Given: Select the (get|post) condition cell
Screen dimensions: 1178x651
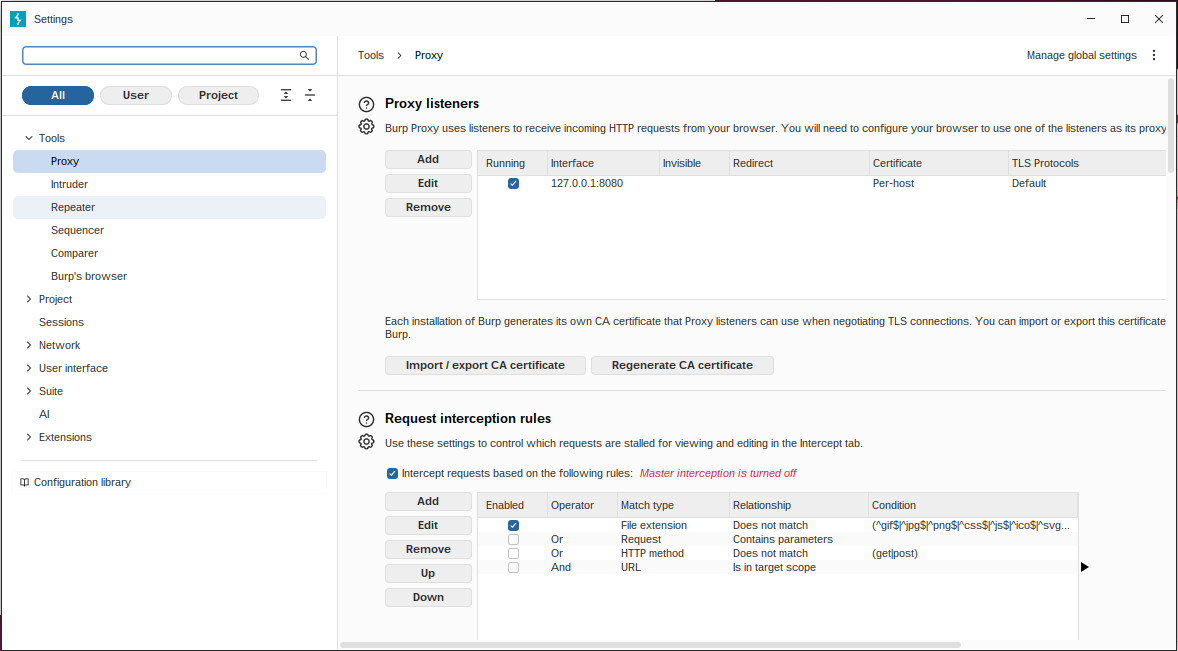Looking at the screenshot, I should pos(973,553).
